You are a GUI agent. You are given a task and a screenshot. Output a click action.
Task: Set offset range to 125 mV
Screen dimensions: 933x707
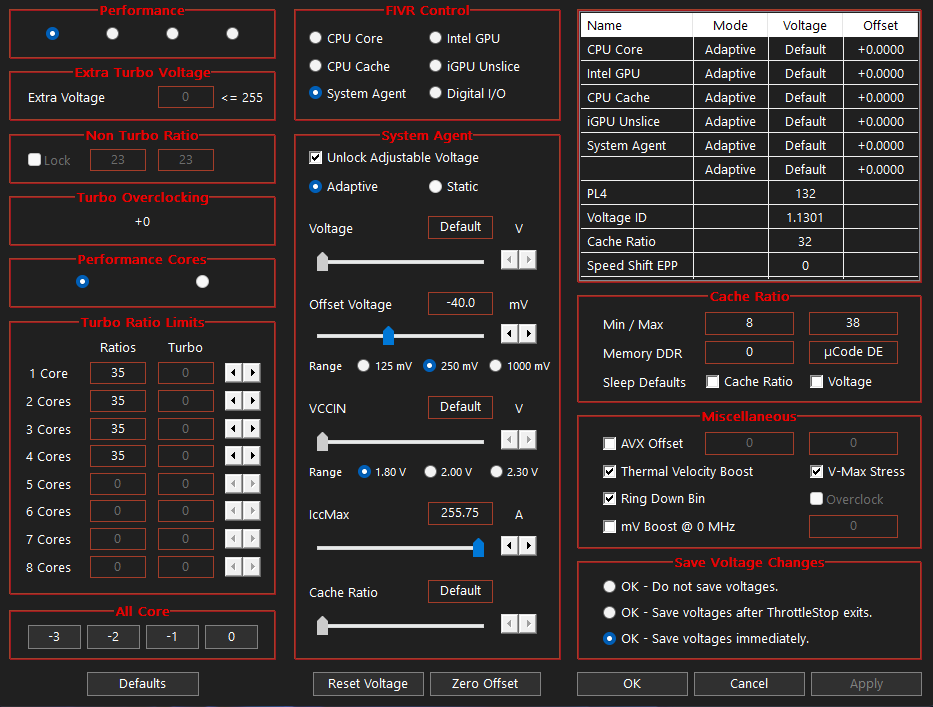(x=364, y=365)
